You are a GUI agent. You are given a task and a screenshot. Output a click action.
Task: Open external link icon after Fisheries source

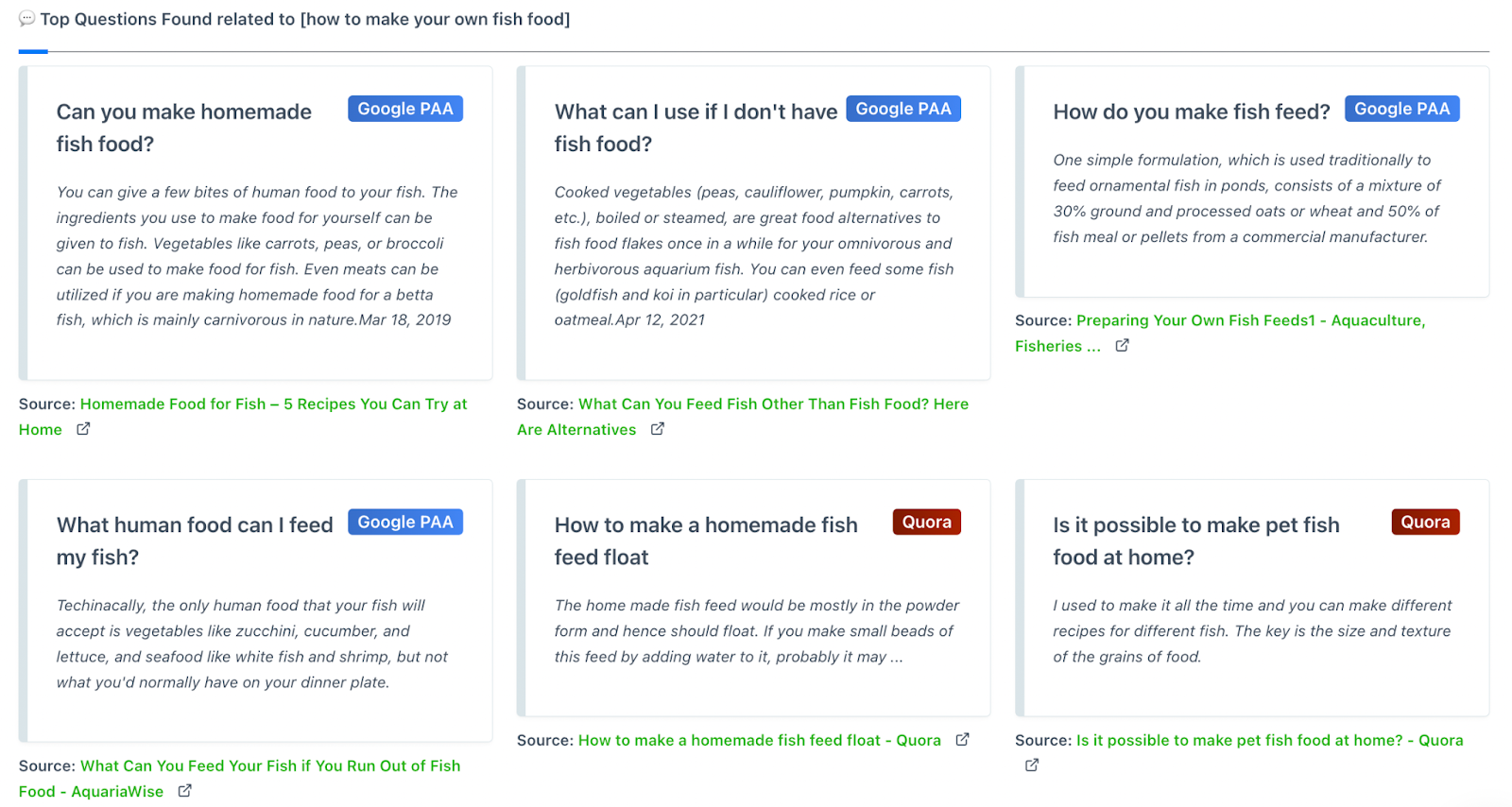pos(1122,346)
